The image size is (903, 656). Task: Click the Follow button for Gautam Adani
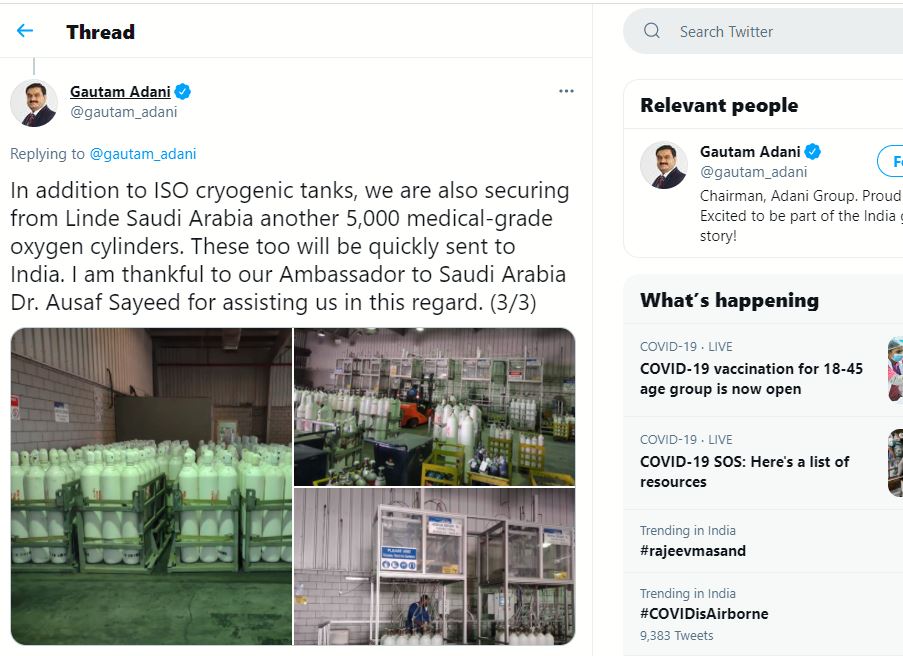tap(891, 161)
